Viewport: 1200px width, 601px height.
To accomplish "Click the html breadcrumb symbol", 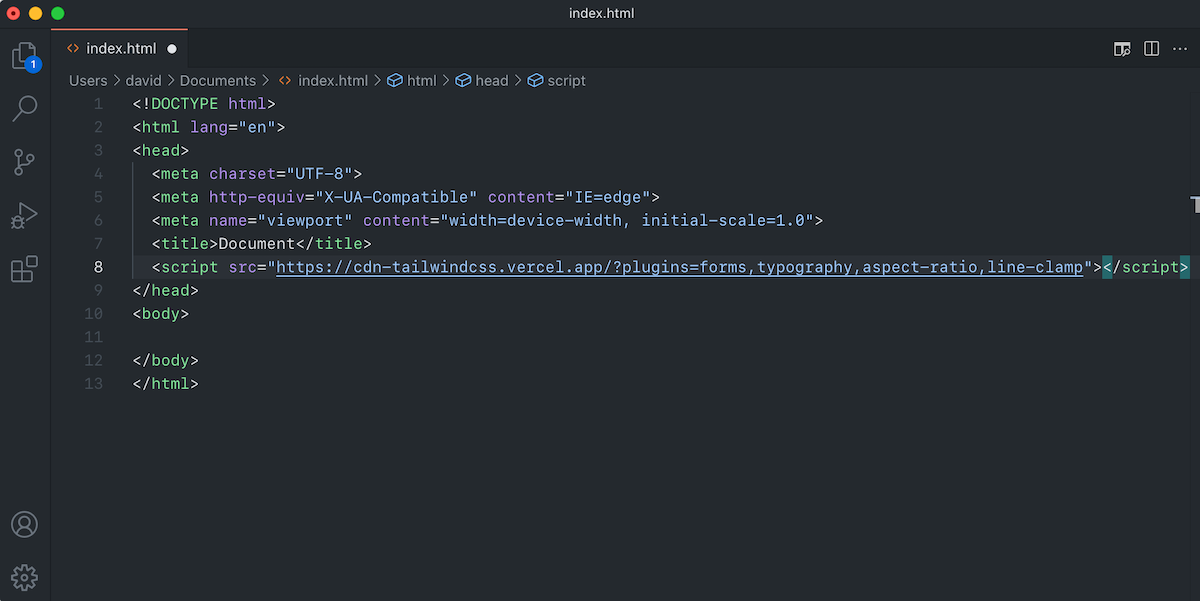I will pyautogui.click(x=421, y=80).
